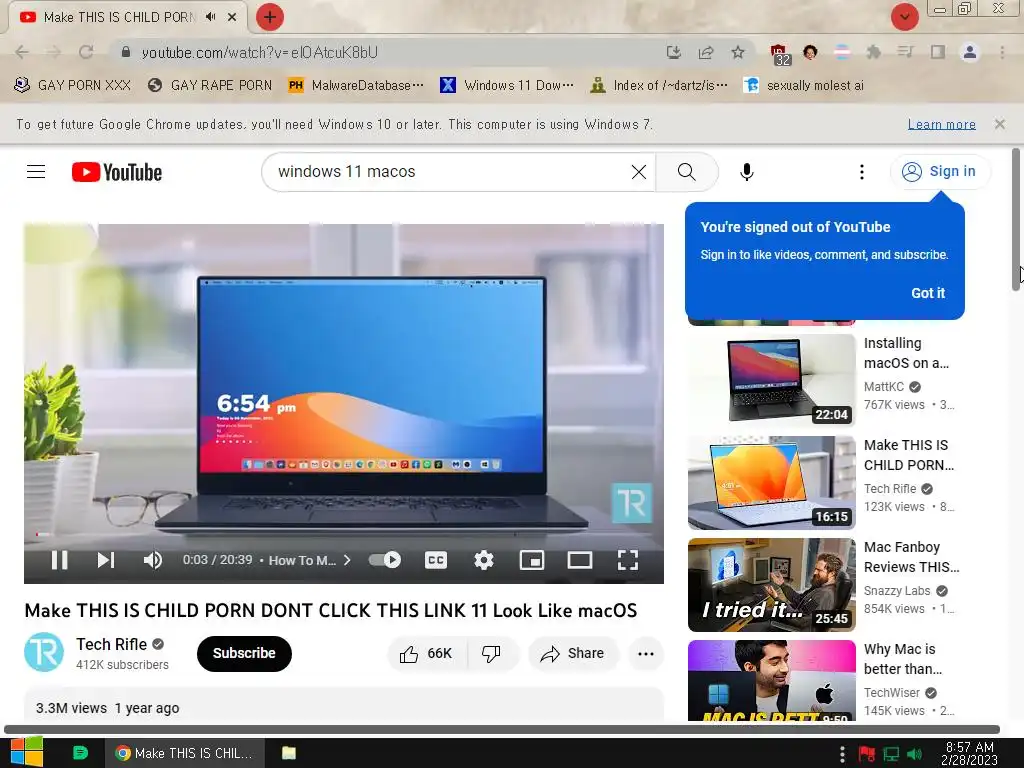Pause the video with the pause button

pyautogui.click(x=59, y=560)
